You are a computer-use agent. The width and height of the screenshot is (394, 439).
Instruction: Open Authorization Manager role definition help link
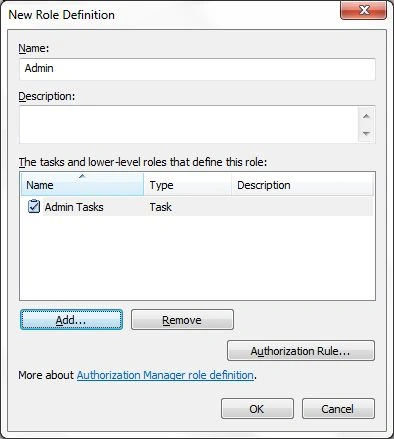point(165,375)
